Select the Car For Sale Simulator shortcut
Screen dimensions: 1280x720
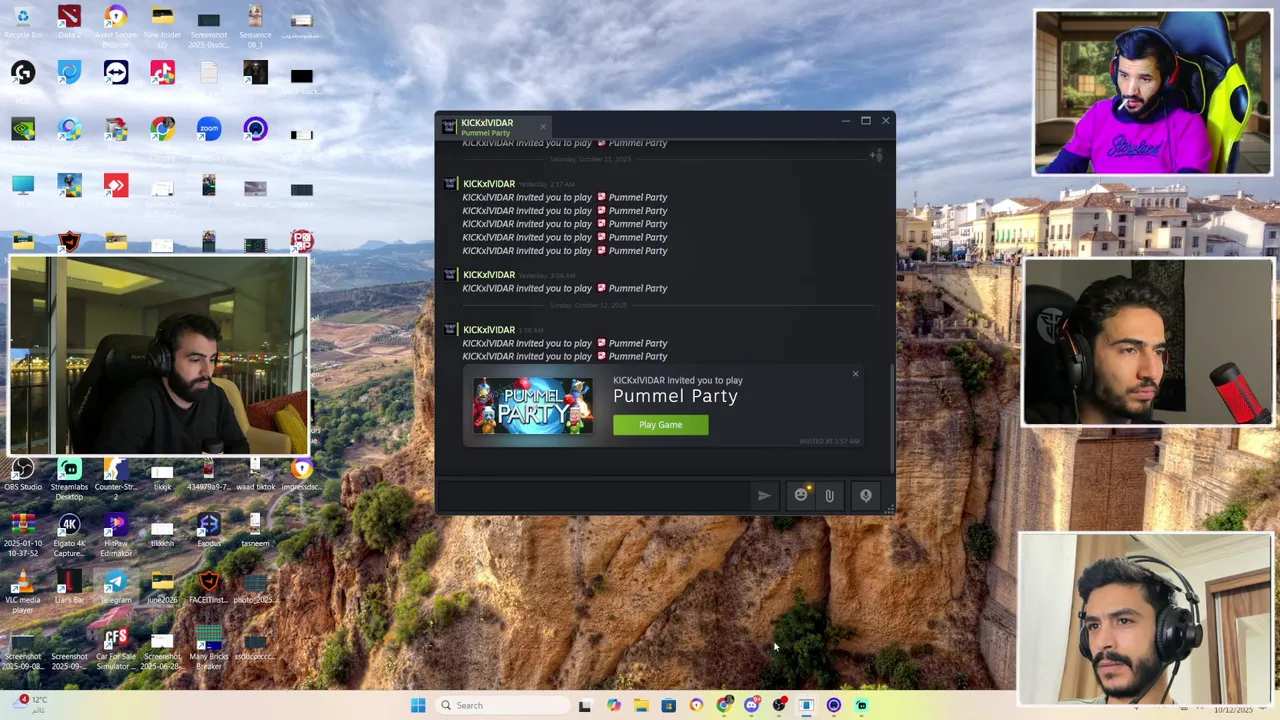click(x=116, y=648)
